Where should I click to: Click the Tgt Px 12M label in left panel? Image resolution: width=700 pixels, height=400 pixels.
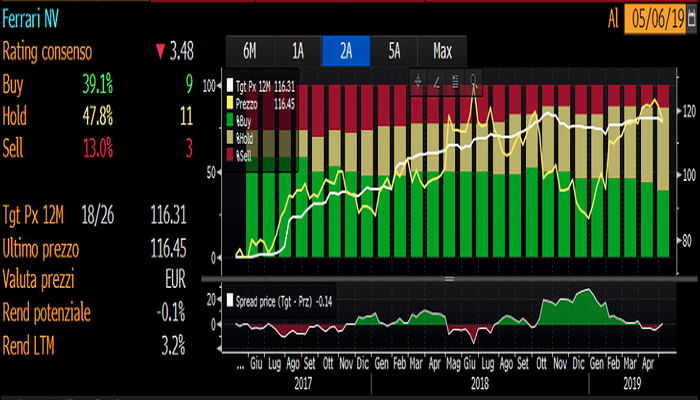pos(33,216)
